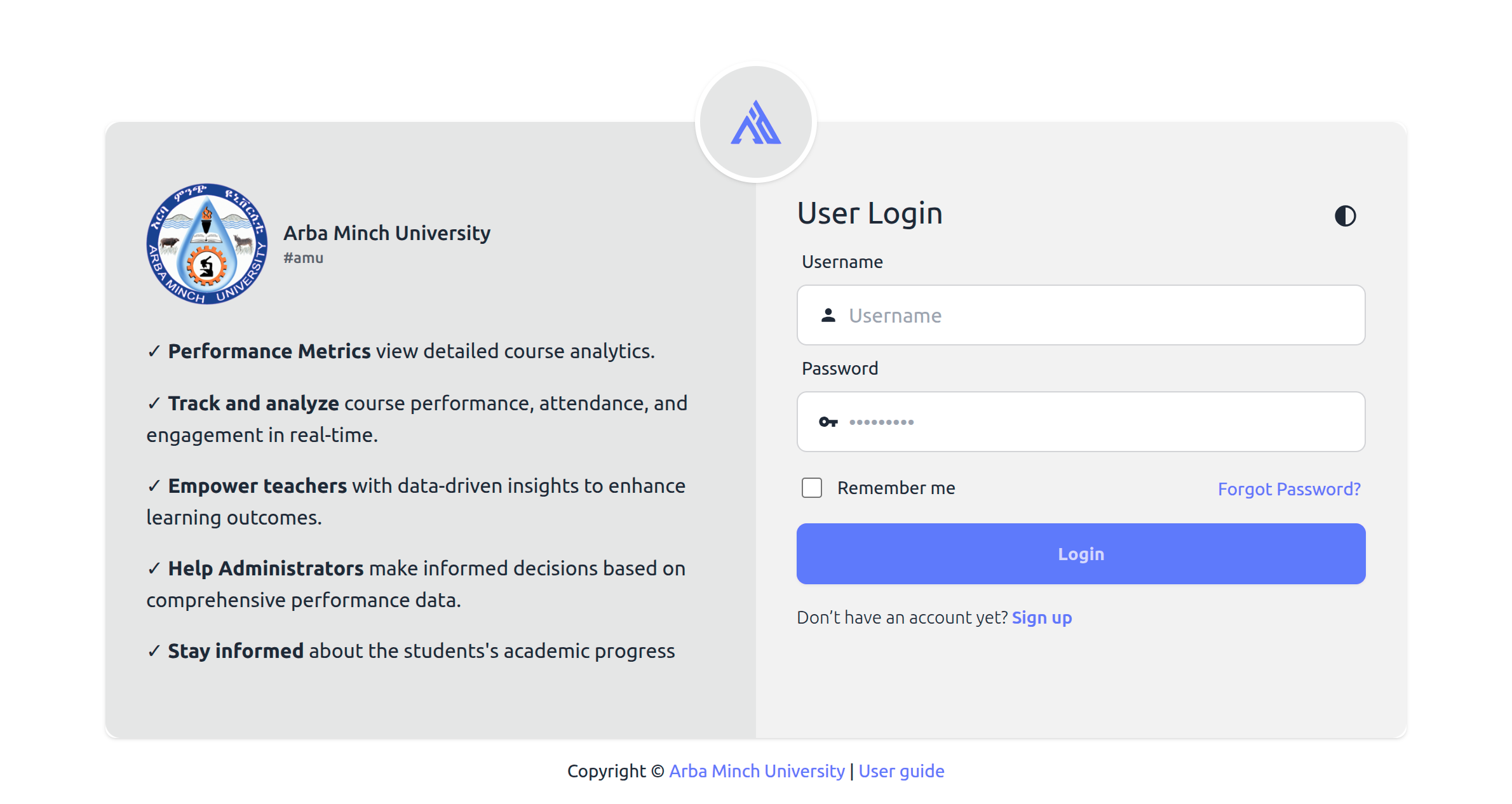Click into the Password input field
Viewport: 1512px width, 804px height.
[x=1080, y=422]
